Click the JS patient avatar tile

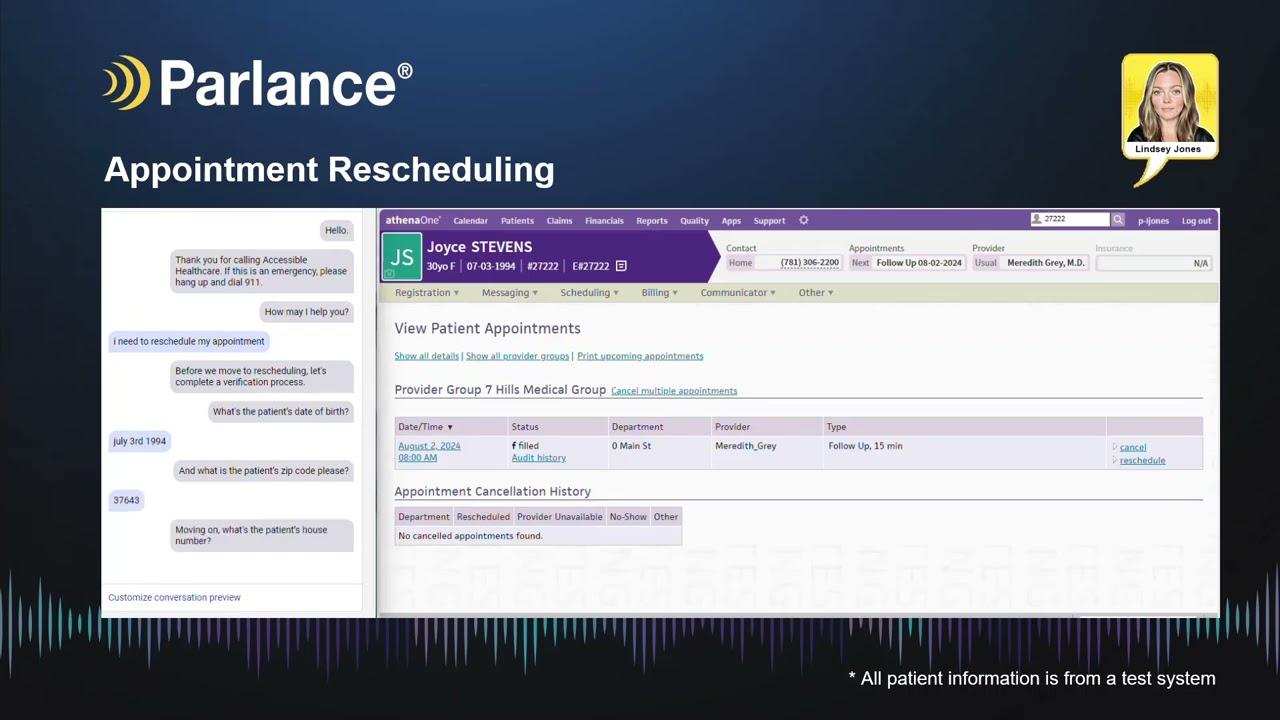tap(402, 257)
